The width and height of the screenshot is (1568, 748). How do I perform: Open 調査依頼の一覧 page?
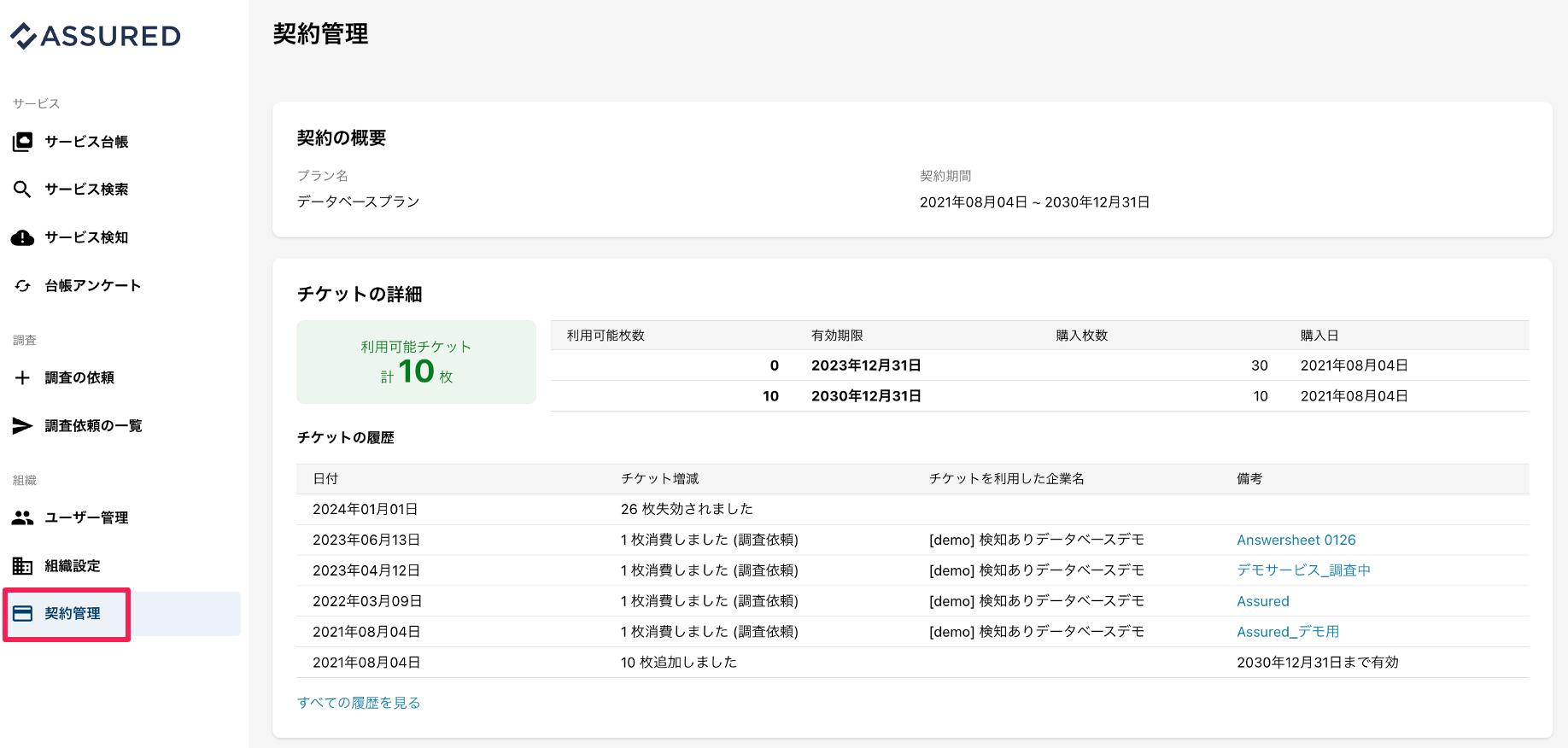click(x=93, y=425)
